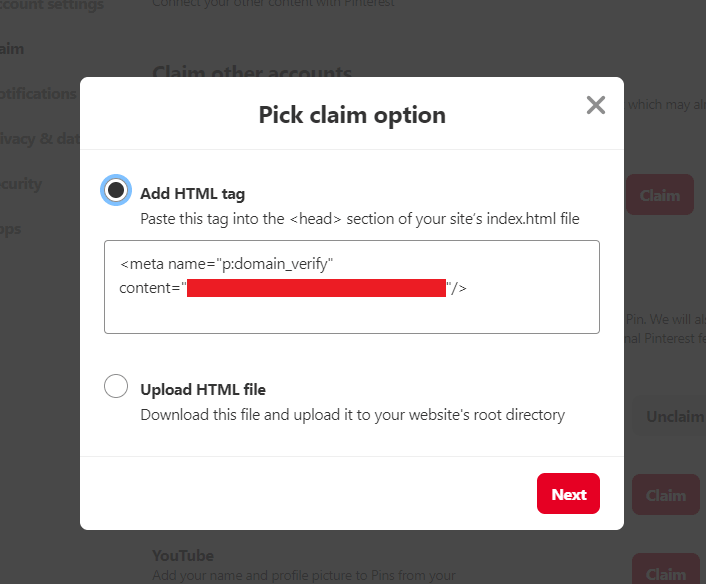Click the "Upload HTML file" label text
Viewport: 706px width, 586px height.
coord(203,390)
